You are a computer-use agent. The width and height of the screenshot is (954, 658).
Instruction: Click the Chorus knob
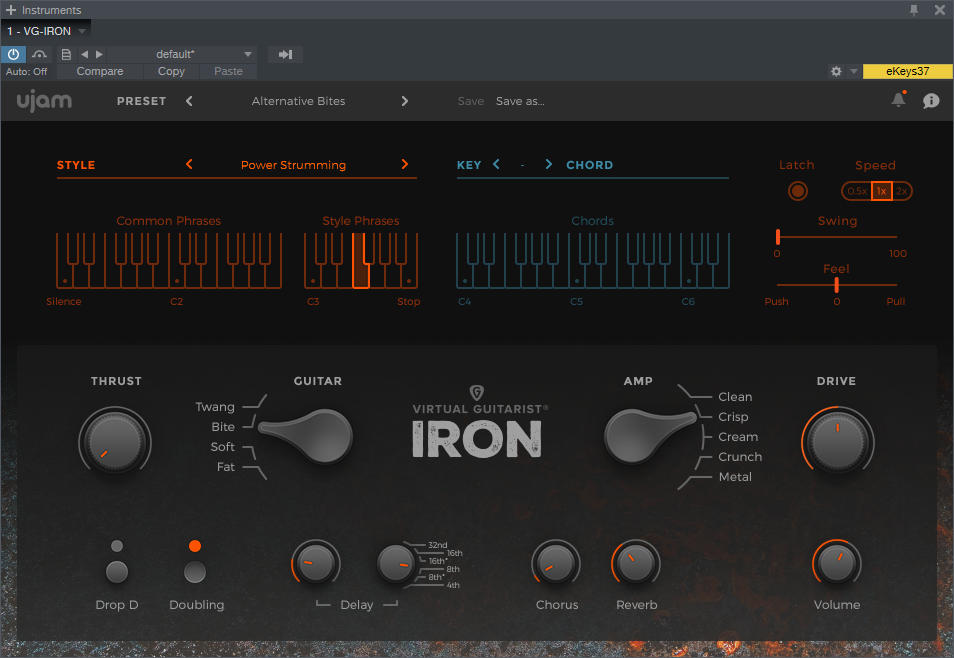[555, 564]
